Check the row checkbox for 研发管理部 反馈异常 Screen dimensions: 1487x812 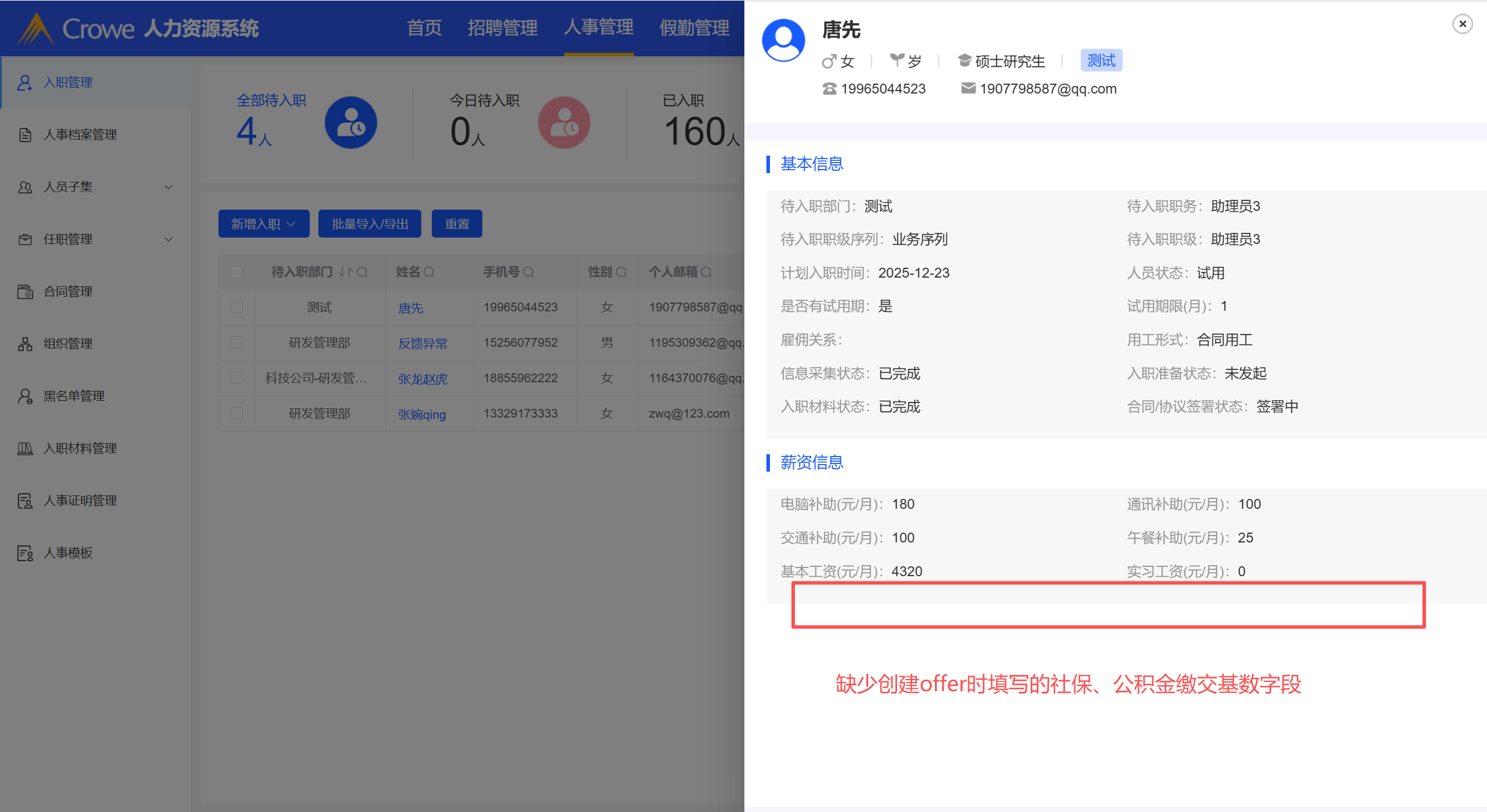point(237,343)
